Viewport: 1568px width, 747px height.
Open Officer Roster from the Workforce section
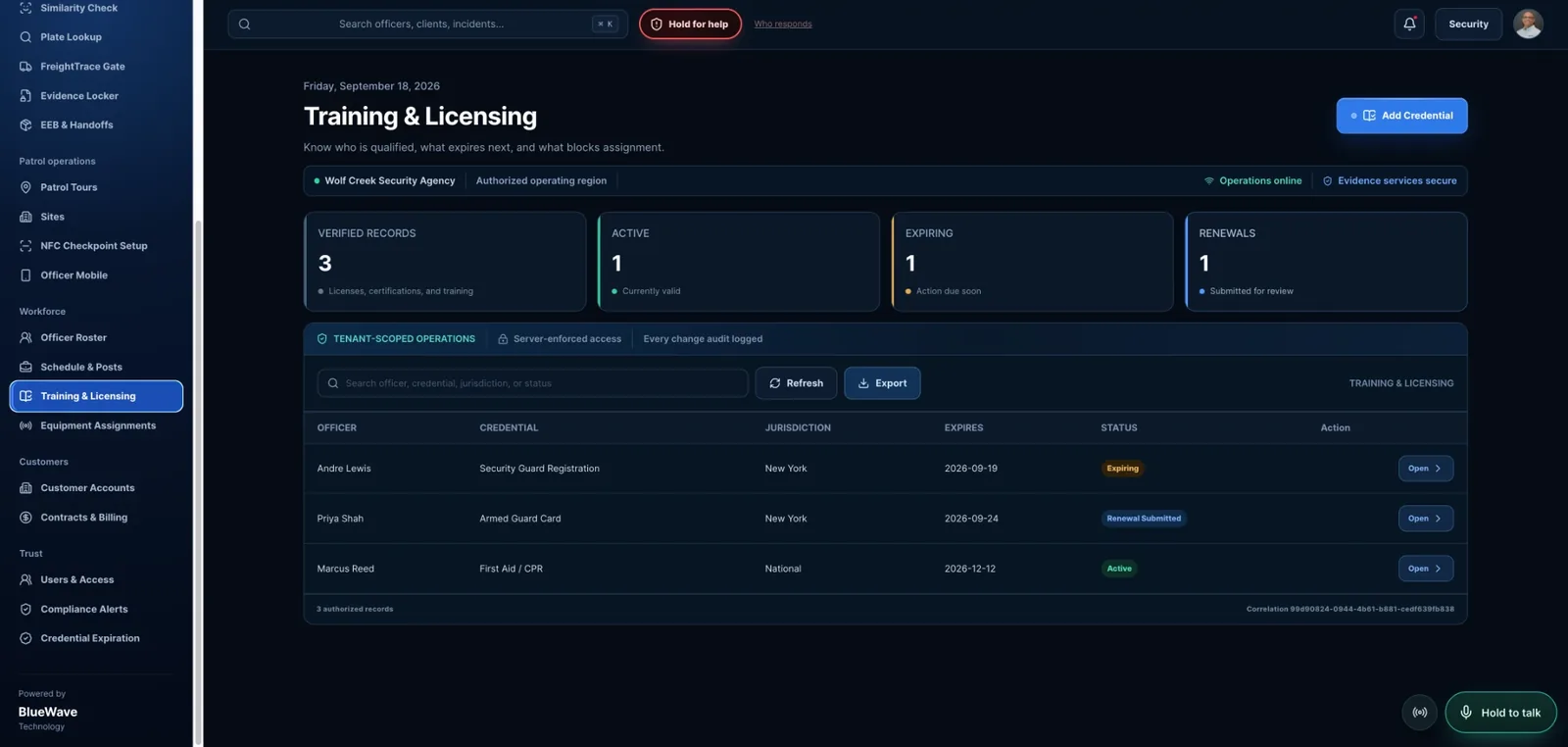pyautogui.click(x=95, y=337)
